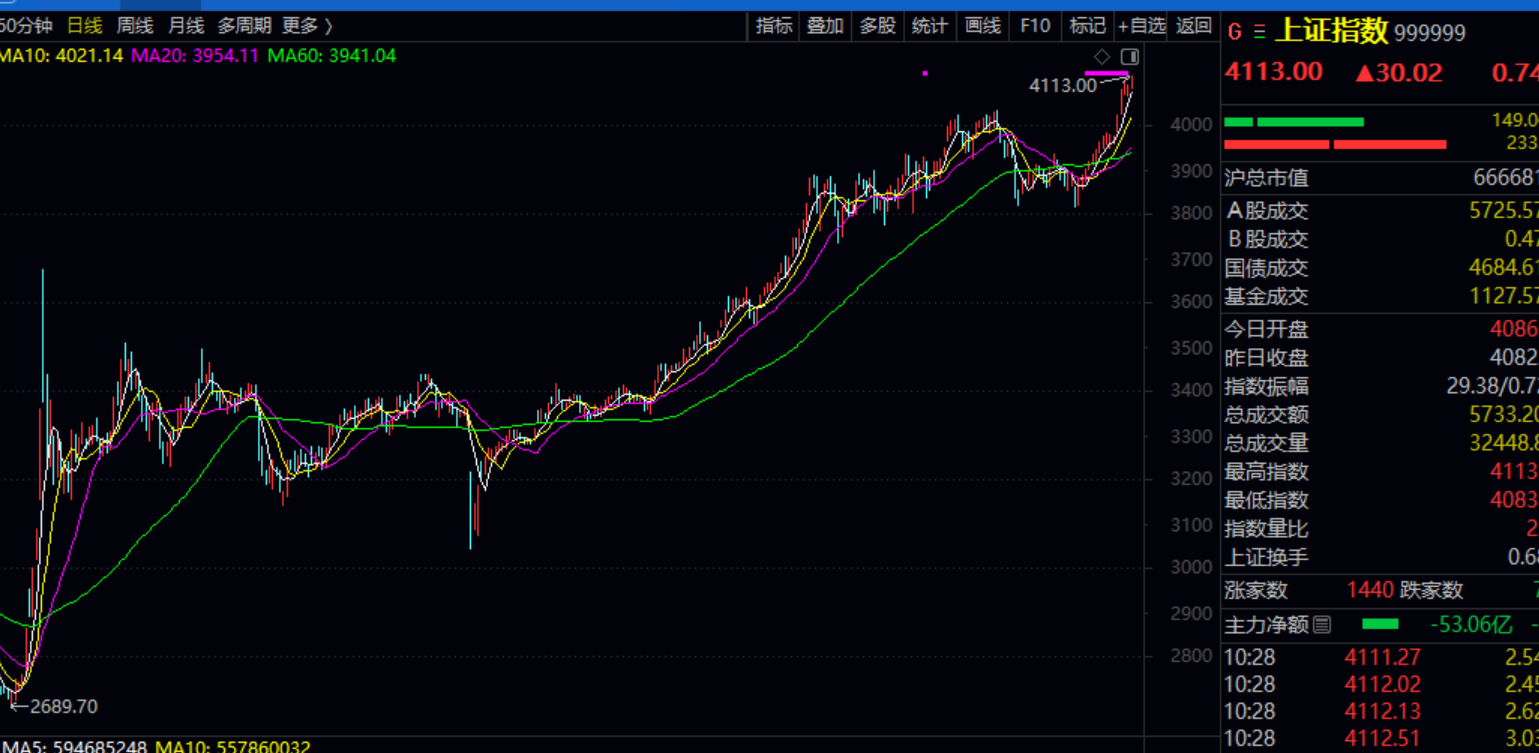Click the 统计 statistics button
This screenshot has width=1539, height=753.
click(x=930, y=26)
